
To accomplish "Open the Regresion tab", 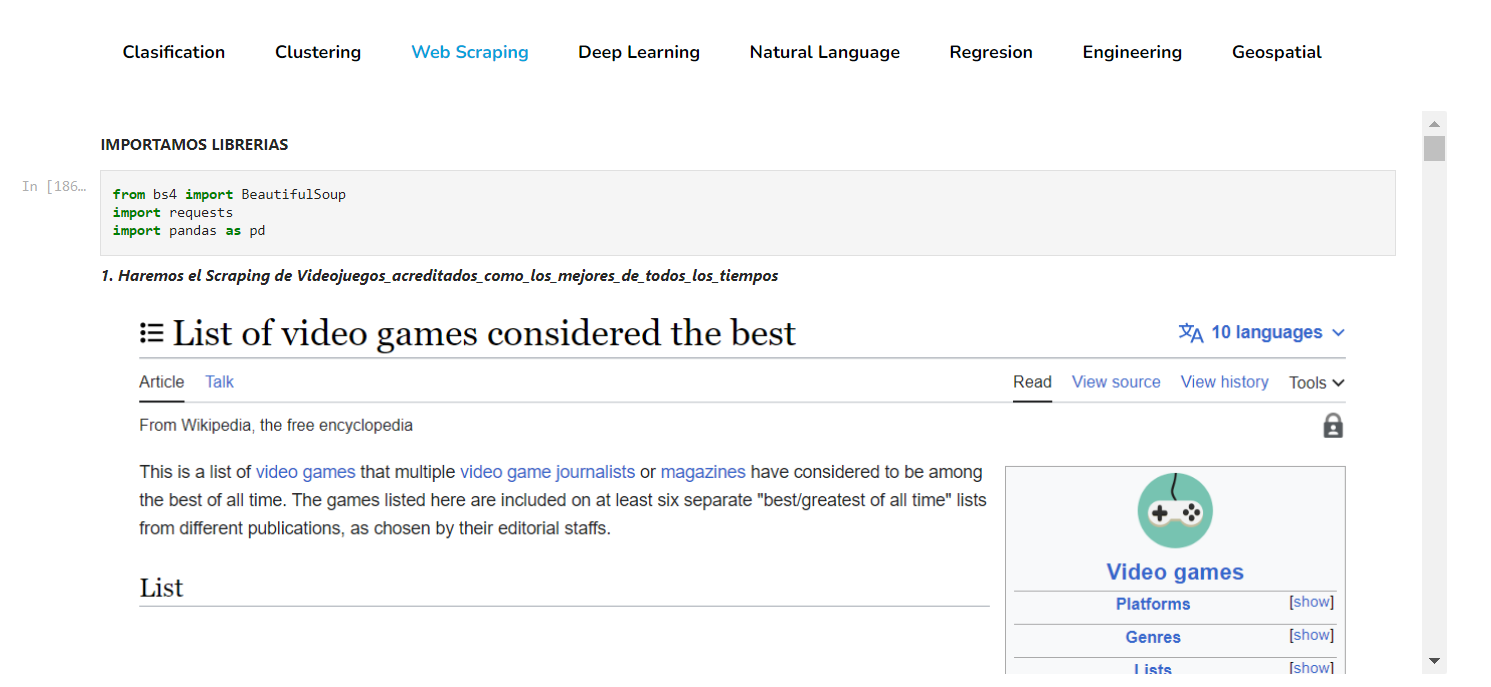I will click(x=991, y=52).
